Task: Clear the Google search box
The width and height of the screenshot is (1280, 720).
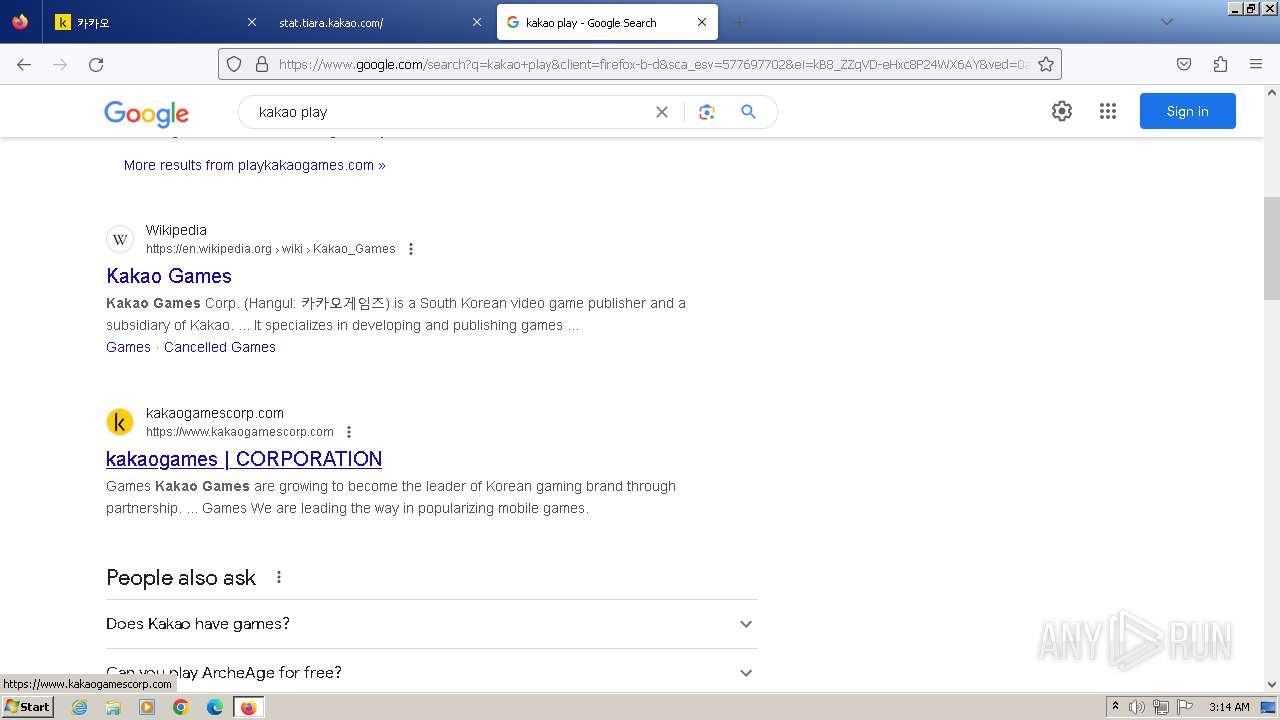Action: tap(662, 112)
